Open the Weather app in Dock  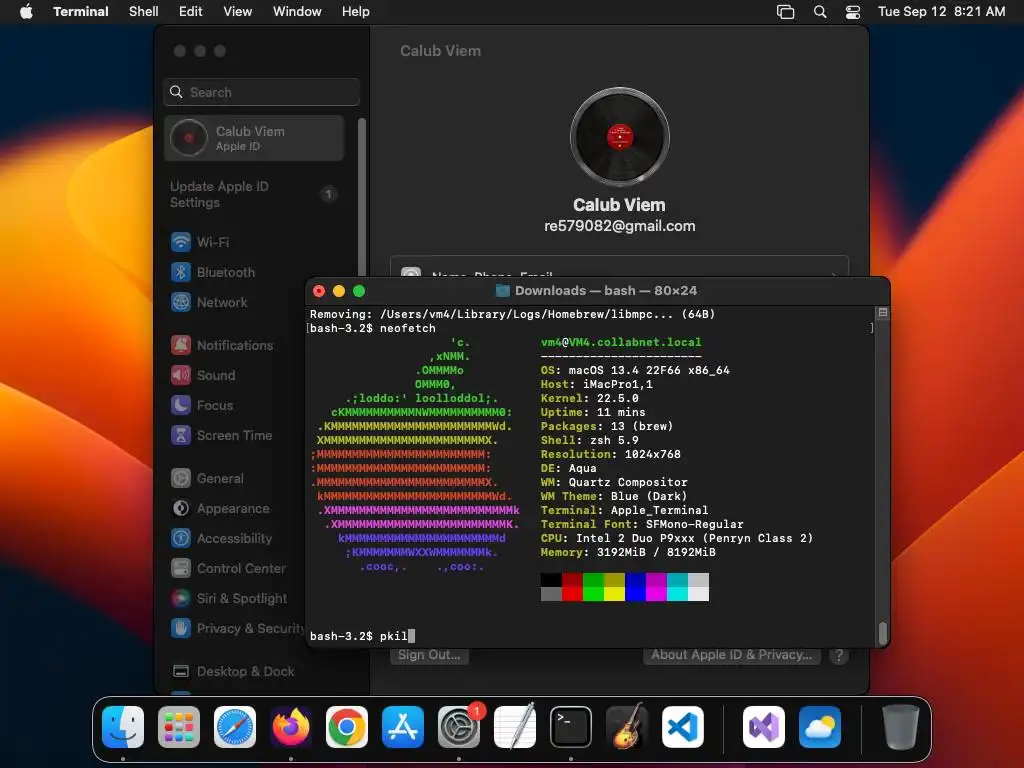[x=820, y=727]
